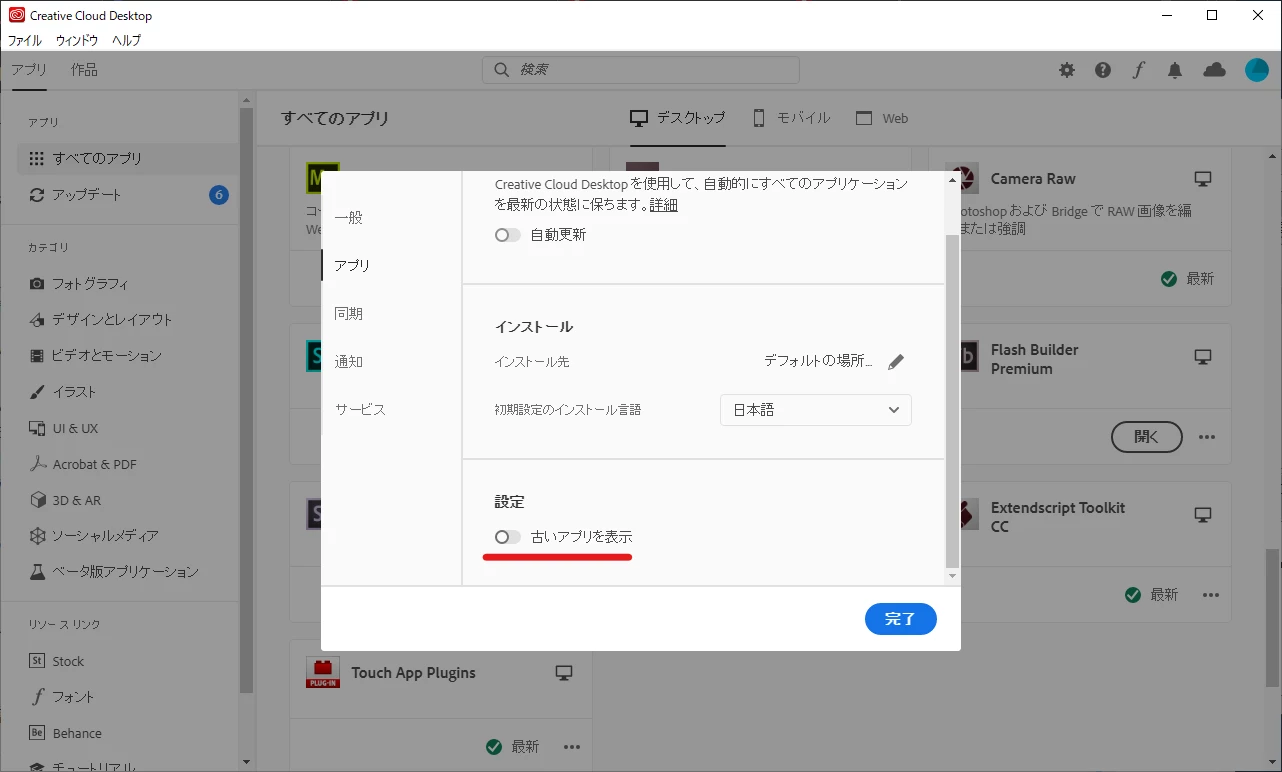
Task: Select the Web tab
Action: coord(882,118)
